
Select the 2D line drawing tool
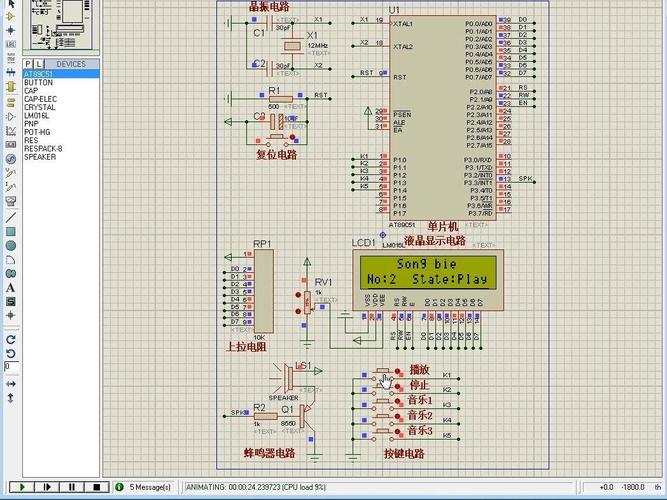[x=10, y=216]
